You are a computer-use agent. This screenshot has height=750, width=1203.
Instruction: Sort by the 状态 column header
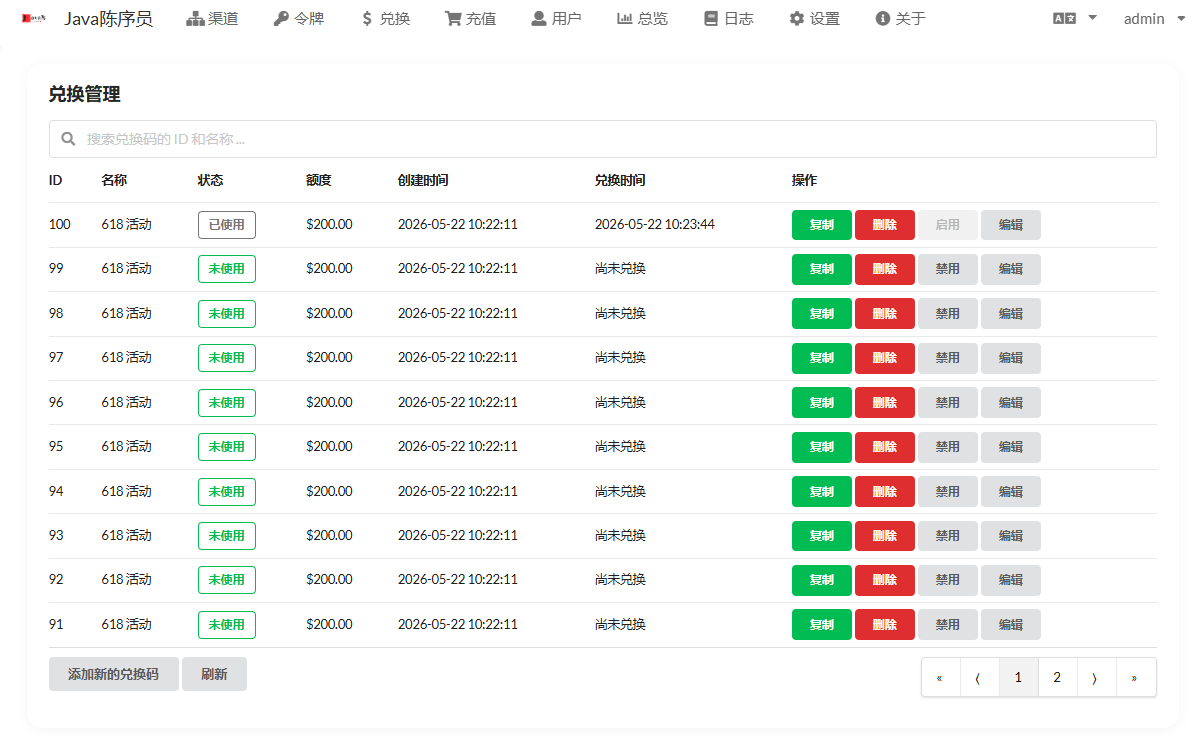(211, 180)
